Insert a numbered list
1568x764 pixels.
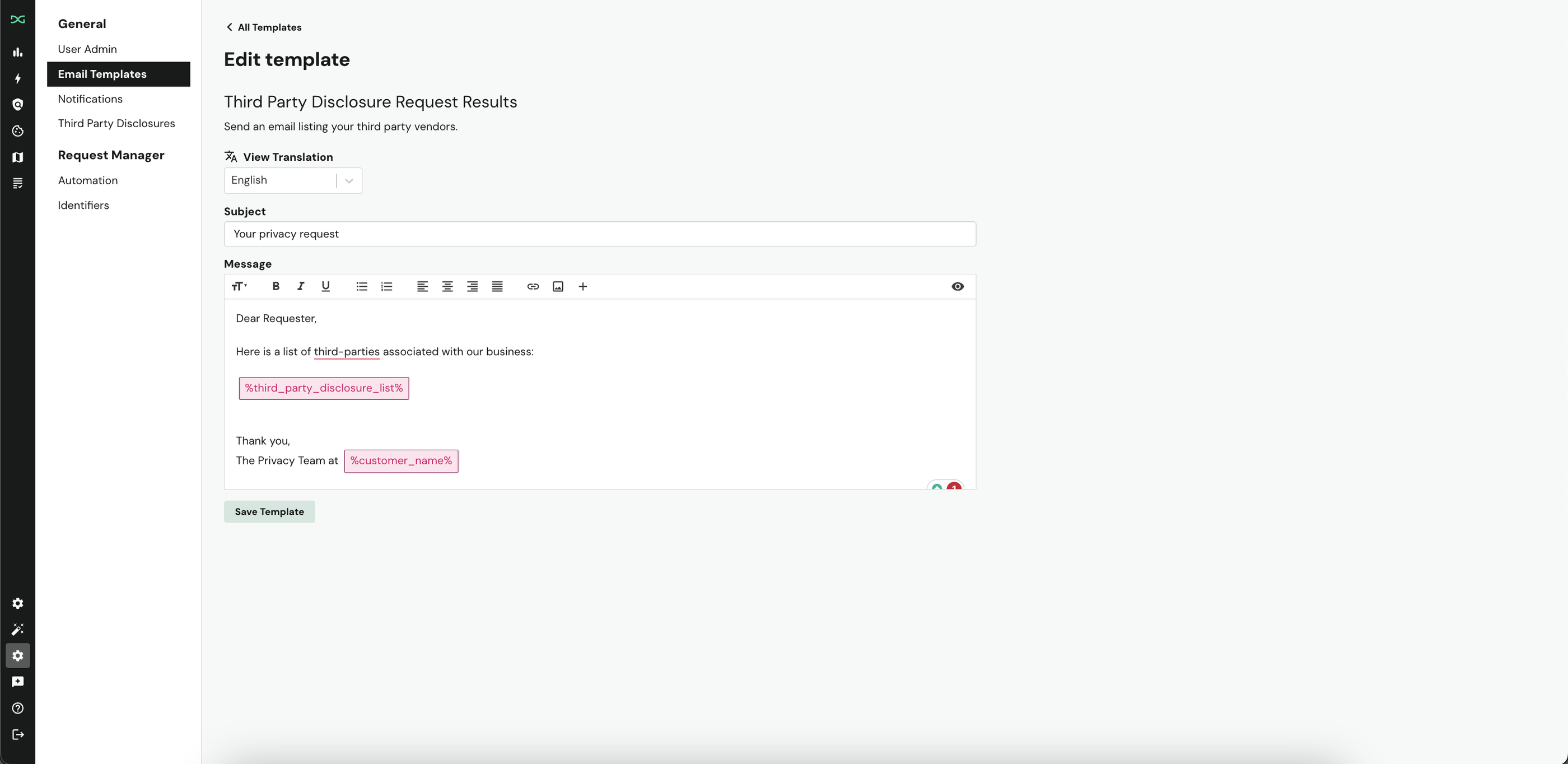coord(386,286)
